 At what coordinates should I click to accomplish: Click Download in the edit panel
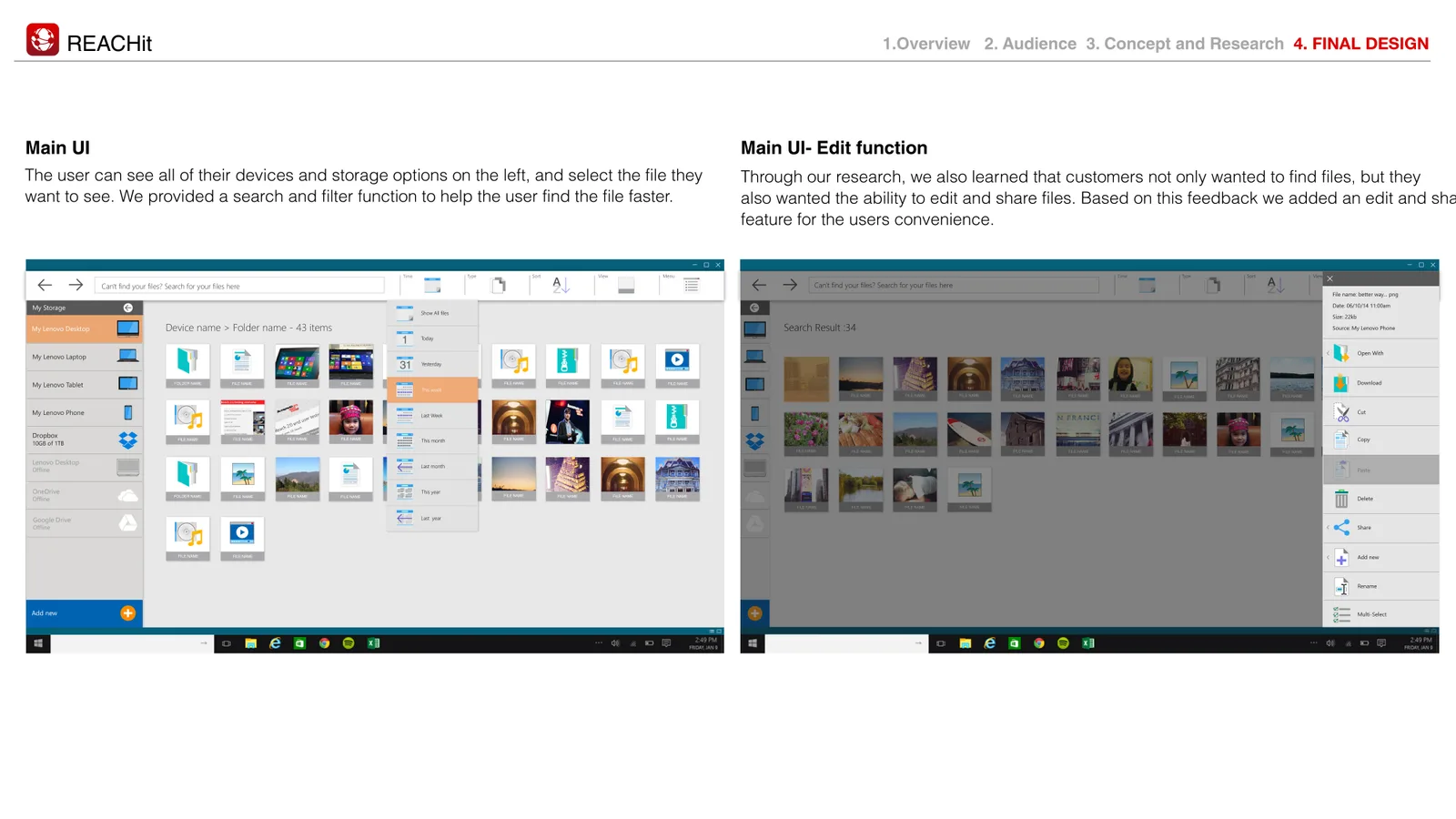point(1381,382)
